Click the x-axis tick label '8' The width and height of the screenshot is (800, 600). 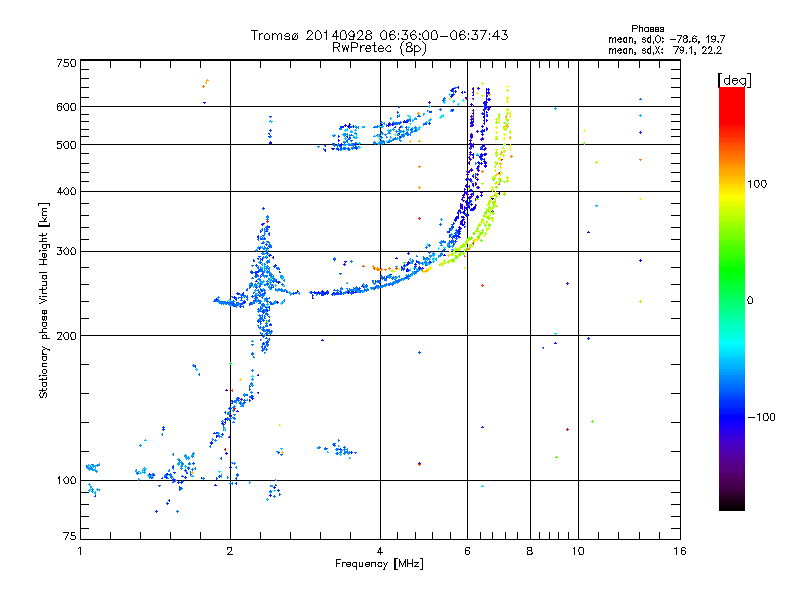(530, 551)
